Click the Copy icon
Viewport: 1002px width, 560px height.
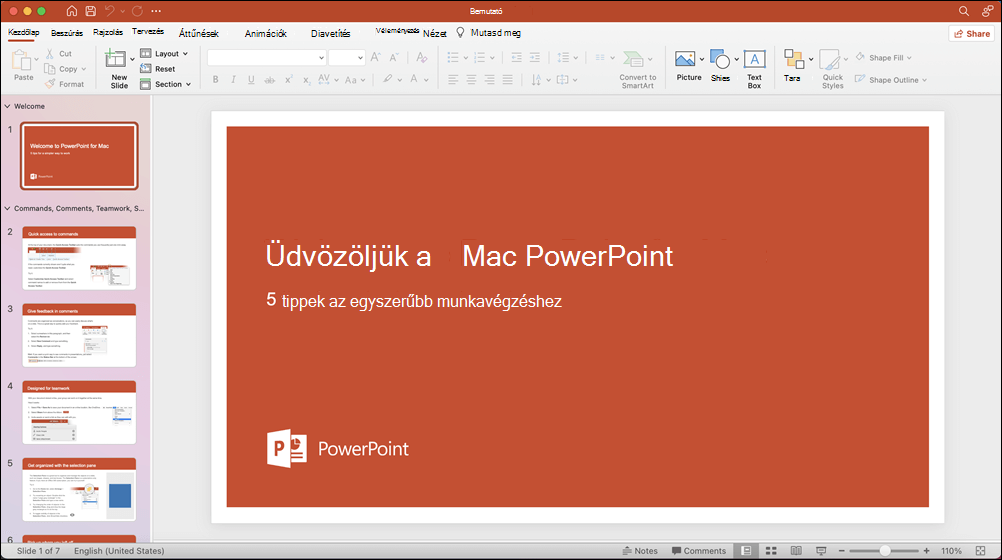[x=50, y=69]
